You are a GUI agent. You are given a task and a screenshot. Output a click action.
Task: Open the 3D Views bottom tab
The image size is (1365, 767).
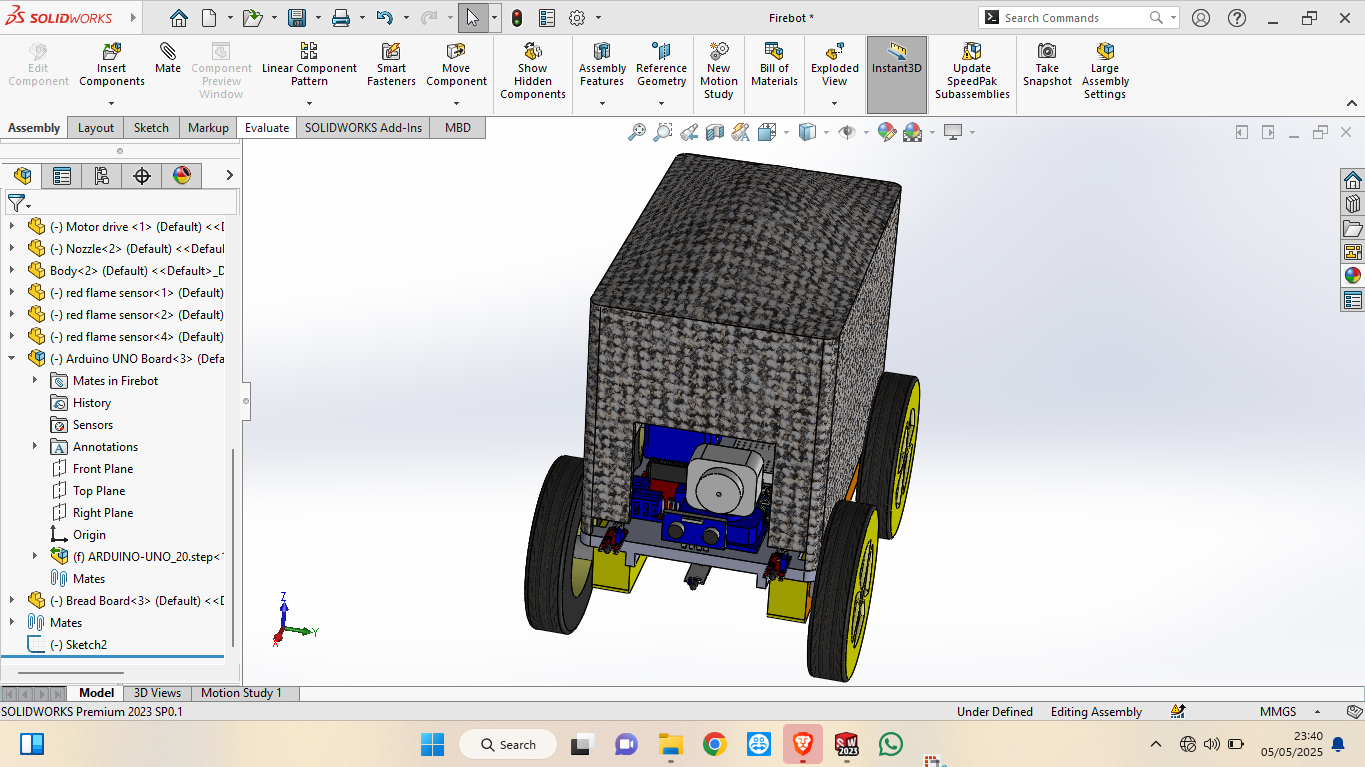pos(158,693)
